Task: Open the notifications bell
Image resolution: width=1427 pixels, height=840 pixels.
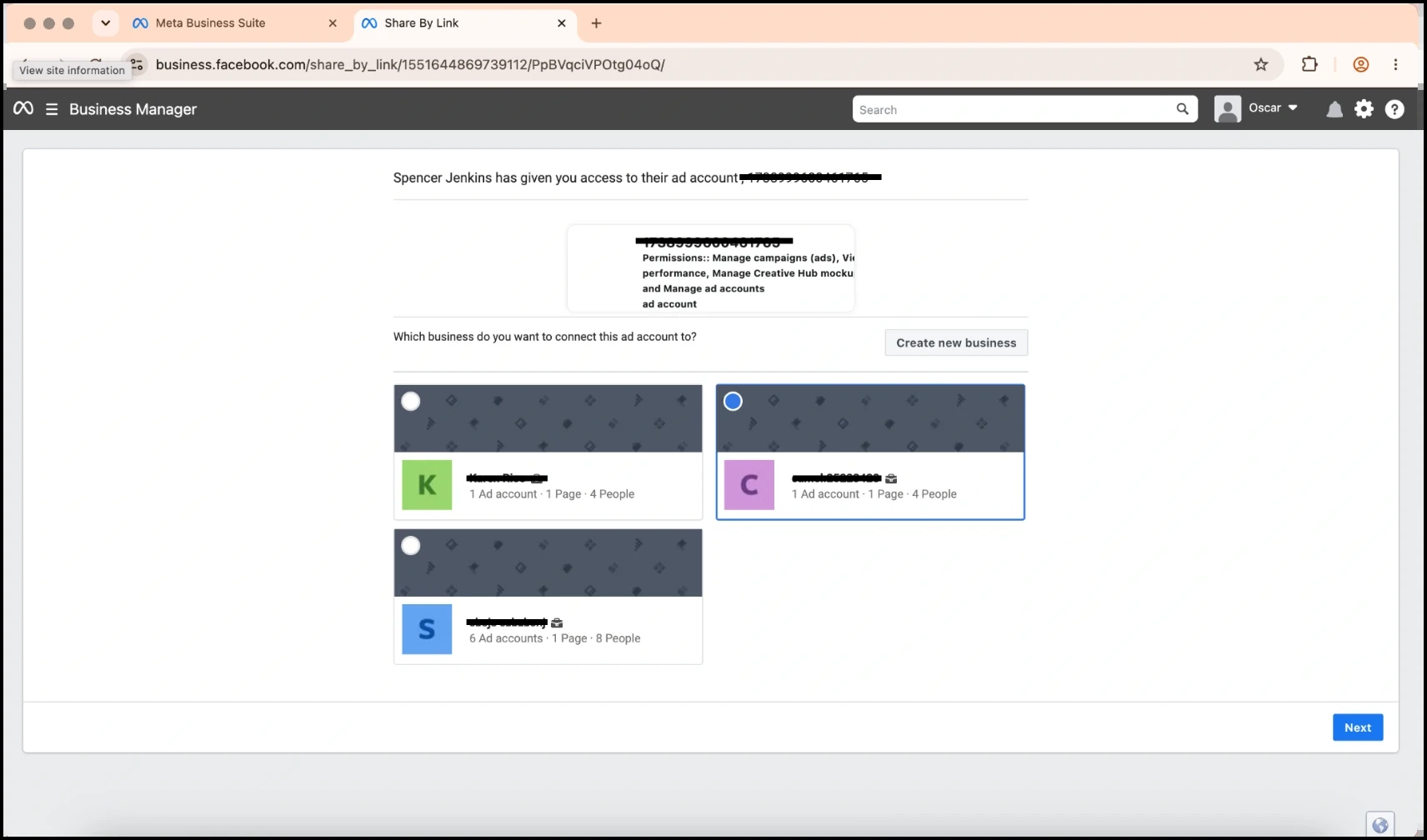Action: click(1334, 109)
